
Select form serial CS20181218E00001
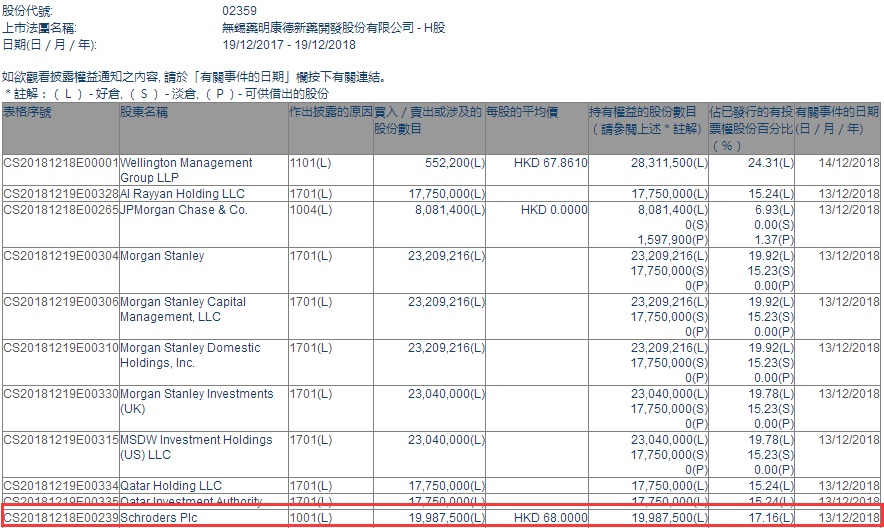click(61, 163)
